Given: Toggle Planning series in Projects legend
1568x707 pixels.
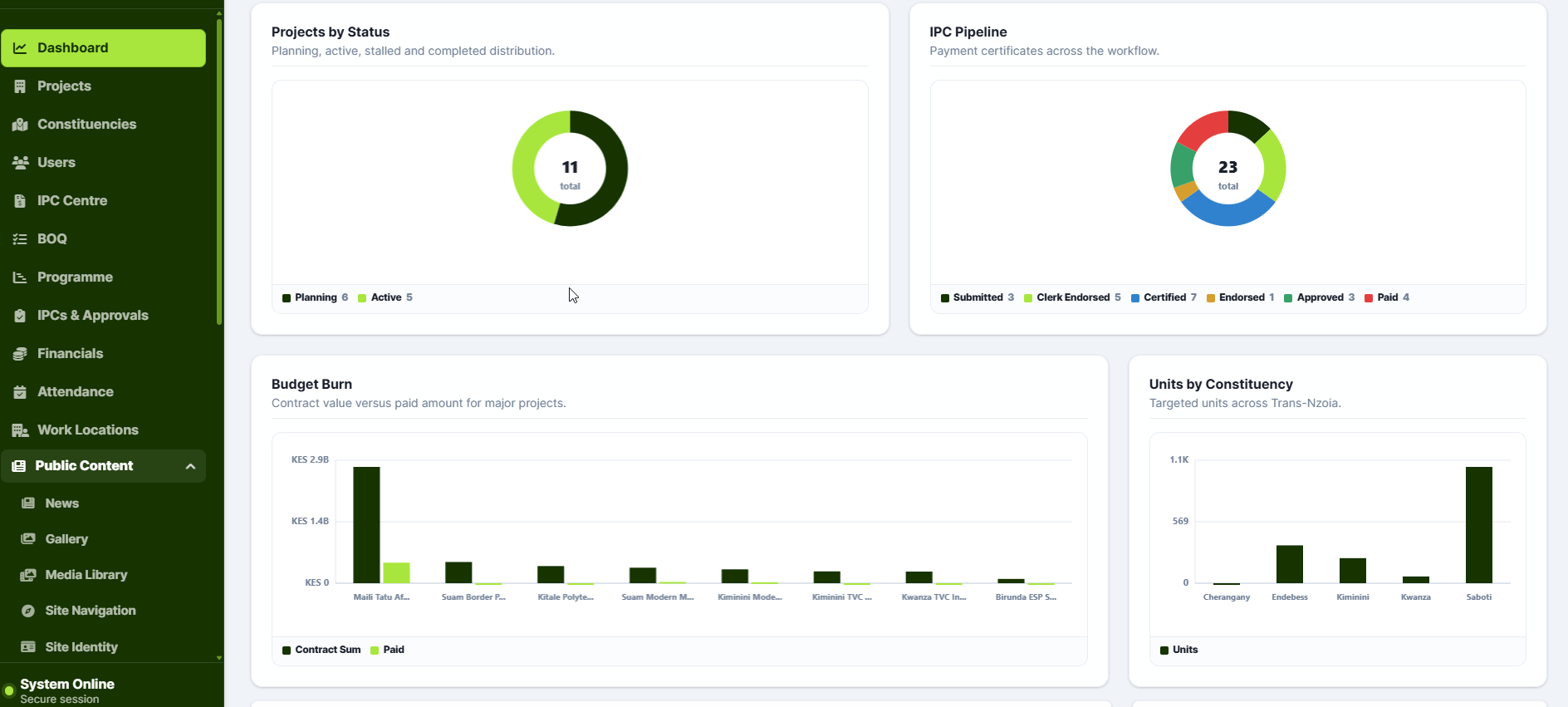Looking at the screenshot, I should 315,297.
